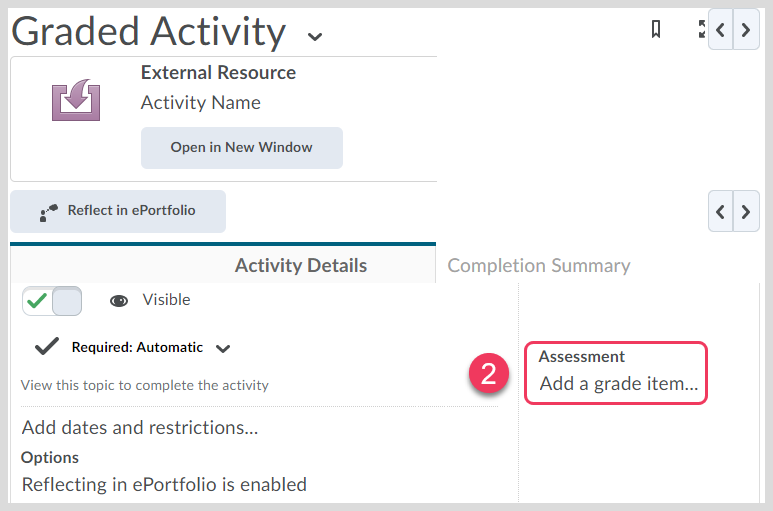Go to next topic using top arrow
Image resolution: width=773 pixels, height=511 pixels.
[x=745, y=31]
